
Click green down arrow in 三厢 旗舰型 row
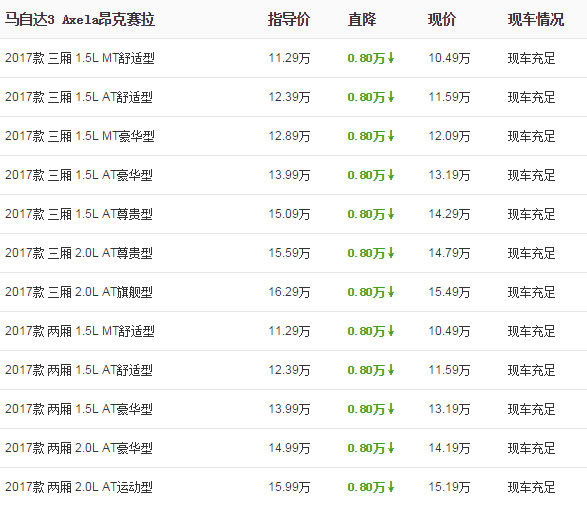pyautogui.click(x=391, y=292)
